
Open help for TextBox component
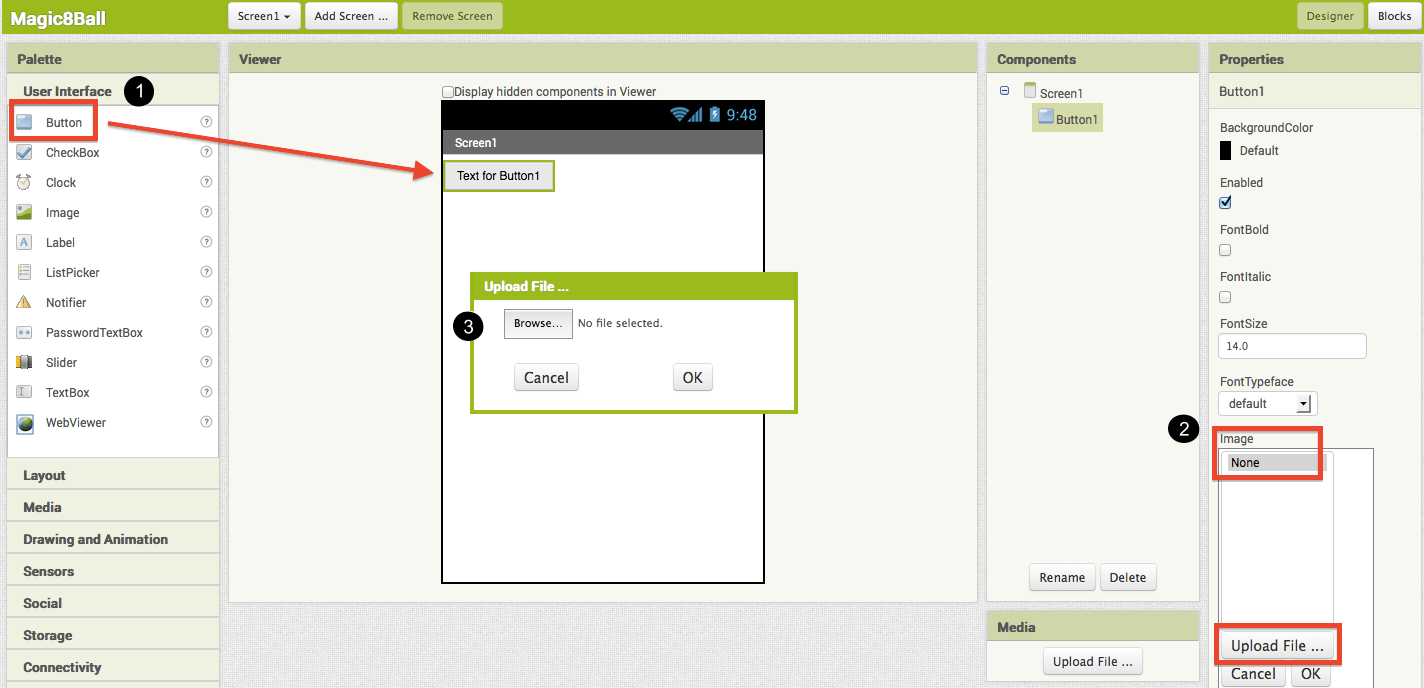click(206, 392)
